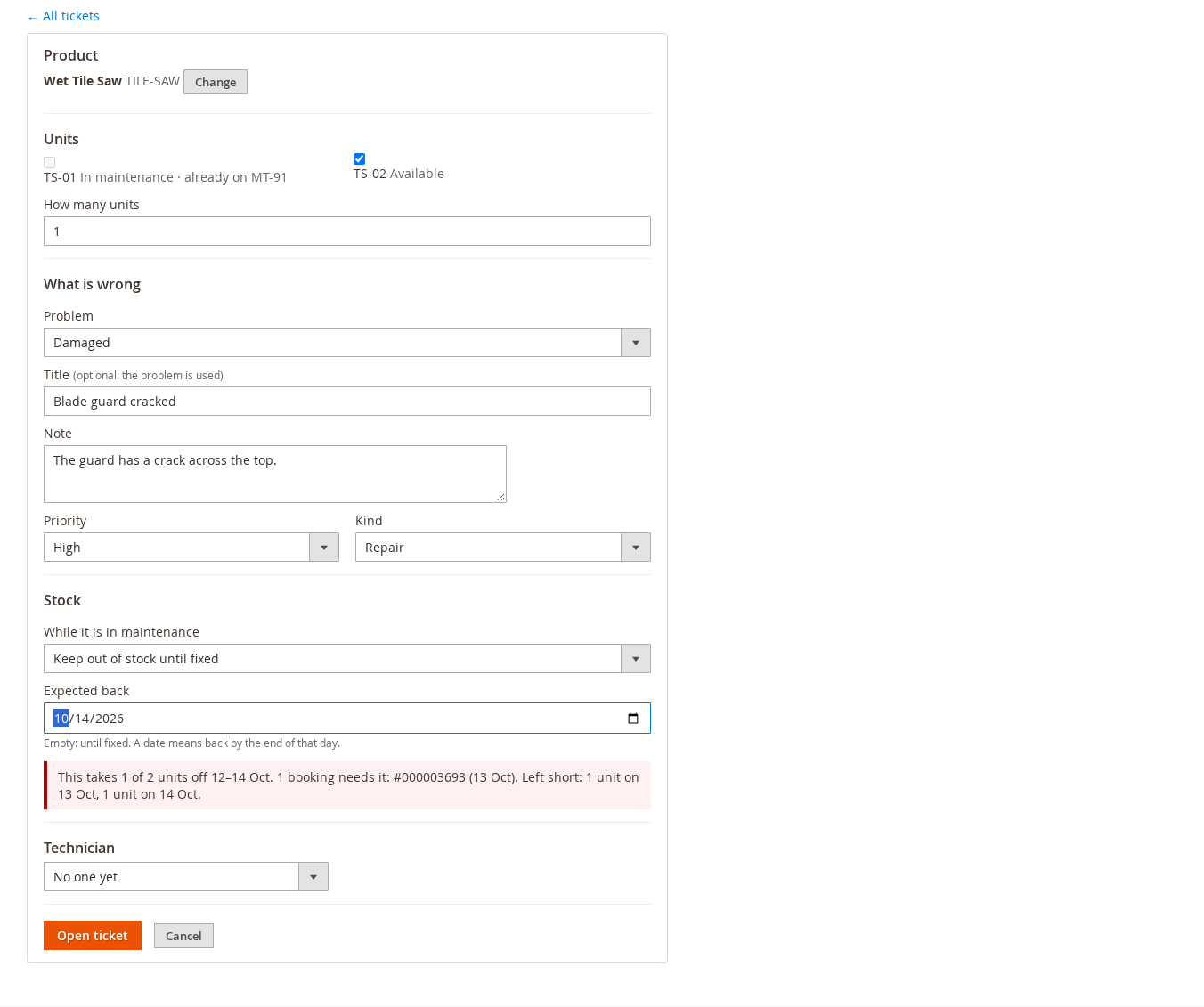
Task: Click into the Note text area
Action: pos(275,475)
